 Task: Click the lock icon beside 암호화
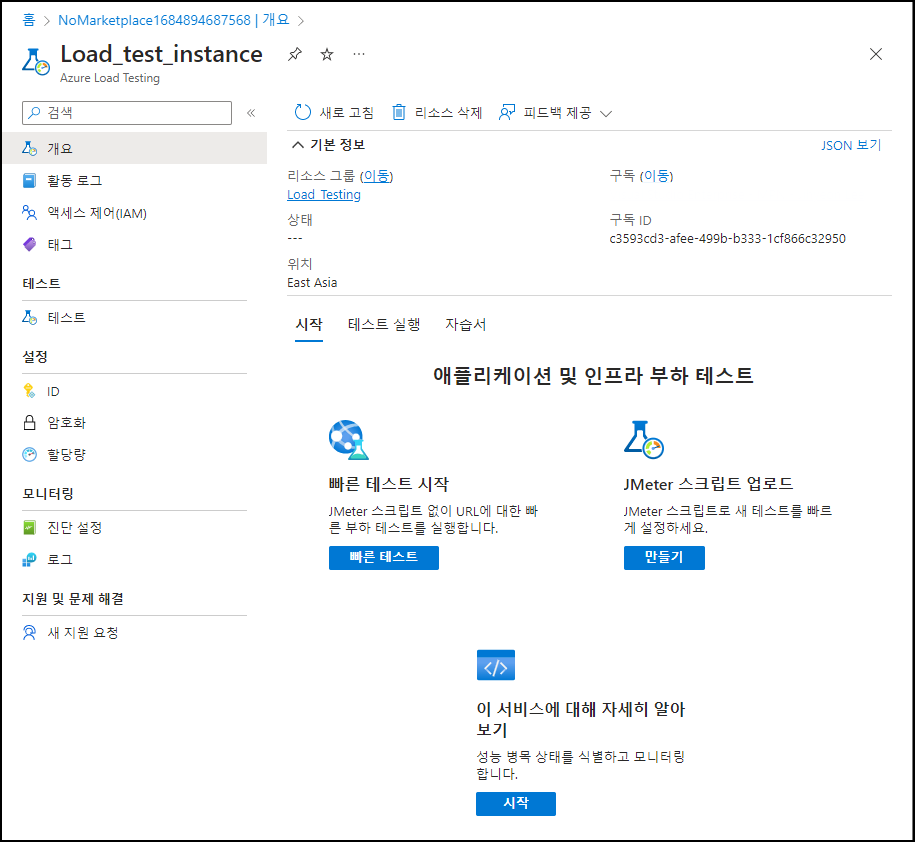click(x=29, y=422)
